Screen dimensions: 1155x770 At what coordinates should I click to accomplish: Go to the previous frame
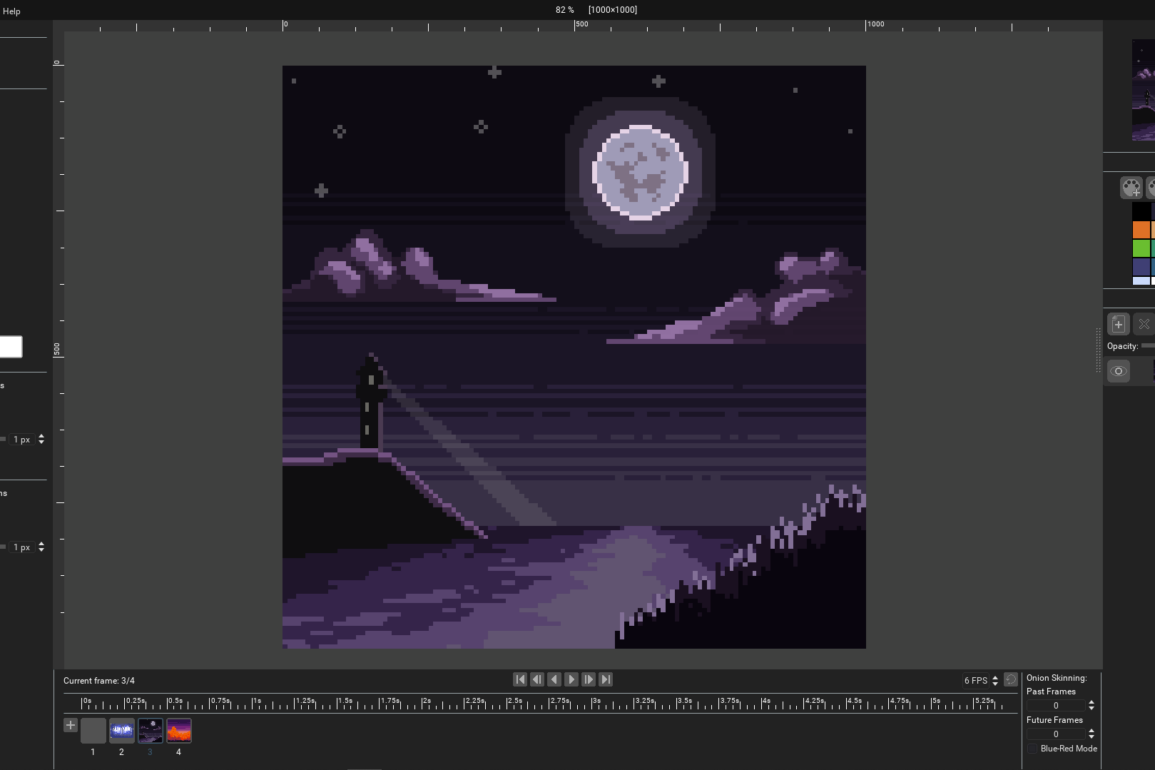(x=537, y=679)
